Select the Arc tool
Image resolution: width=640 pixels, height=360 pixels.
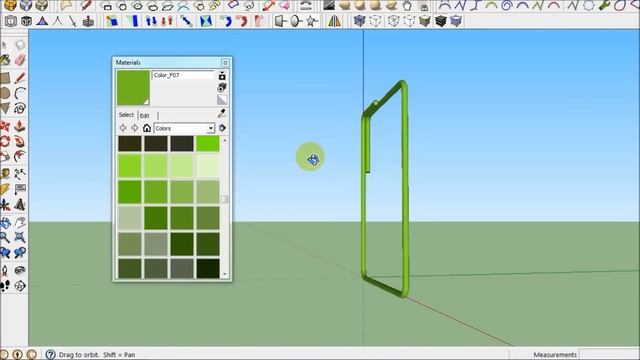tap(20, 93)
